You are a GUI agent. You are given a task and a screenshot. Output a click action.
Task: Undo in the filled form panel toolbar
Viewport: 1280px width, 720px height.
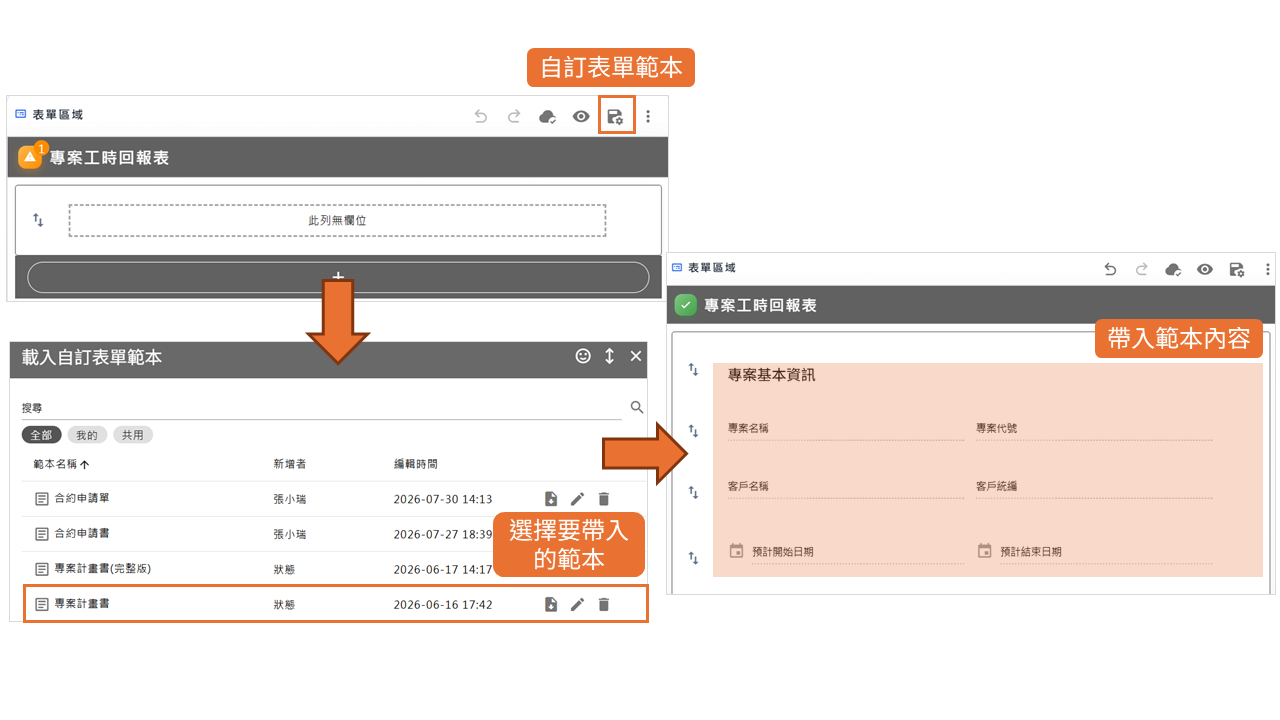pos(1110,269)
